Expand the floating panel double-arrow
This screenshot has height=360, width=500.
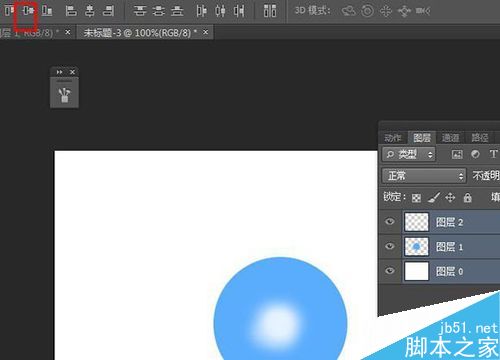pyautogui.click(x=60, y=72)
